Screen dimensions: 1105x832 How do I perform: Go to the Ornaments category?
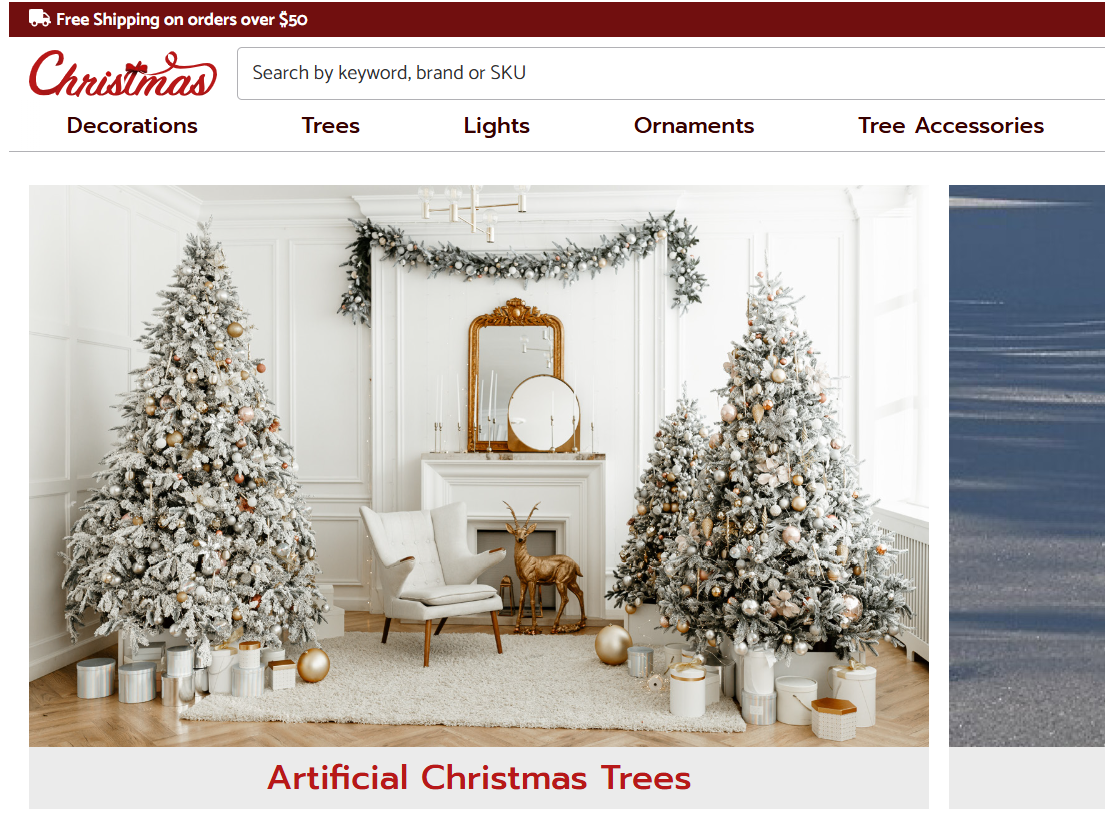click(x=694, y=125)
